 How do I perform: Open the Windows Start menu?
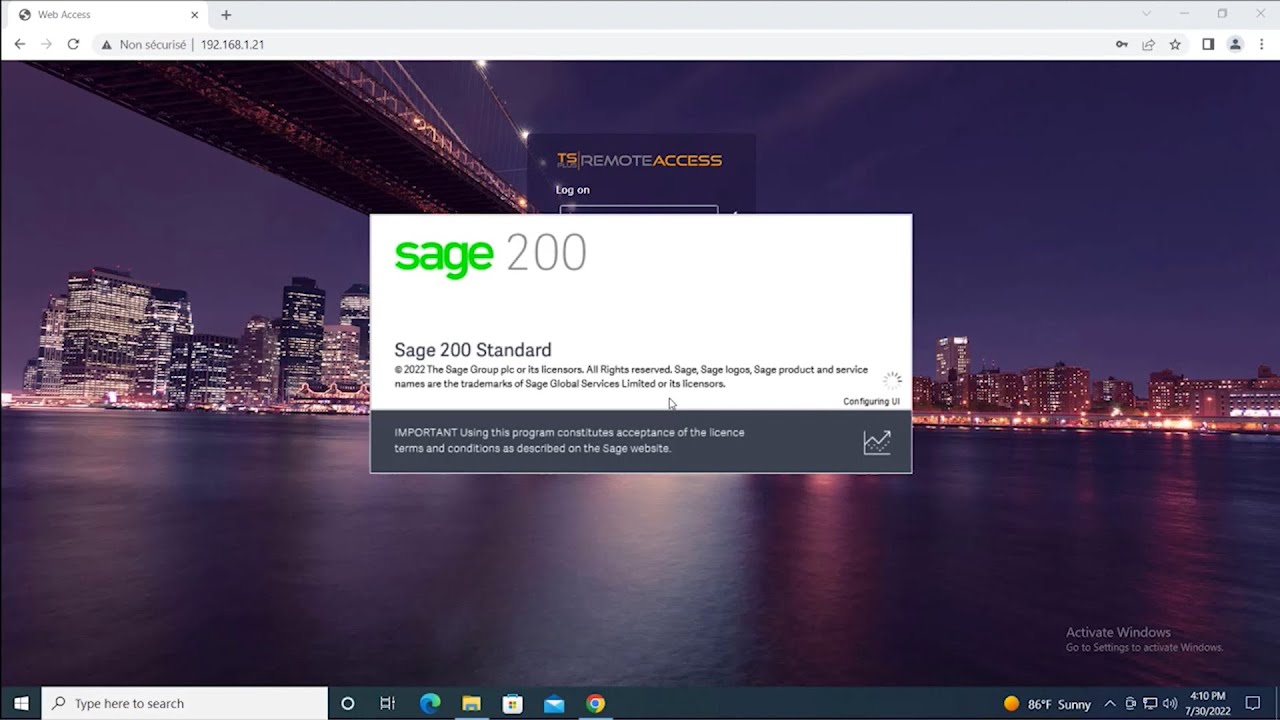[x=21, y=703]
